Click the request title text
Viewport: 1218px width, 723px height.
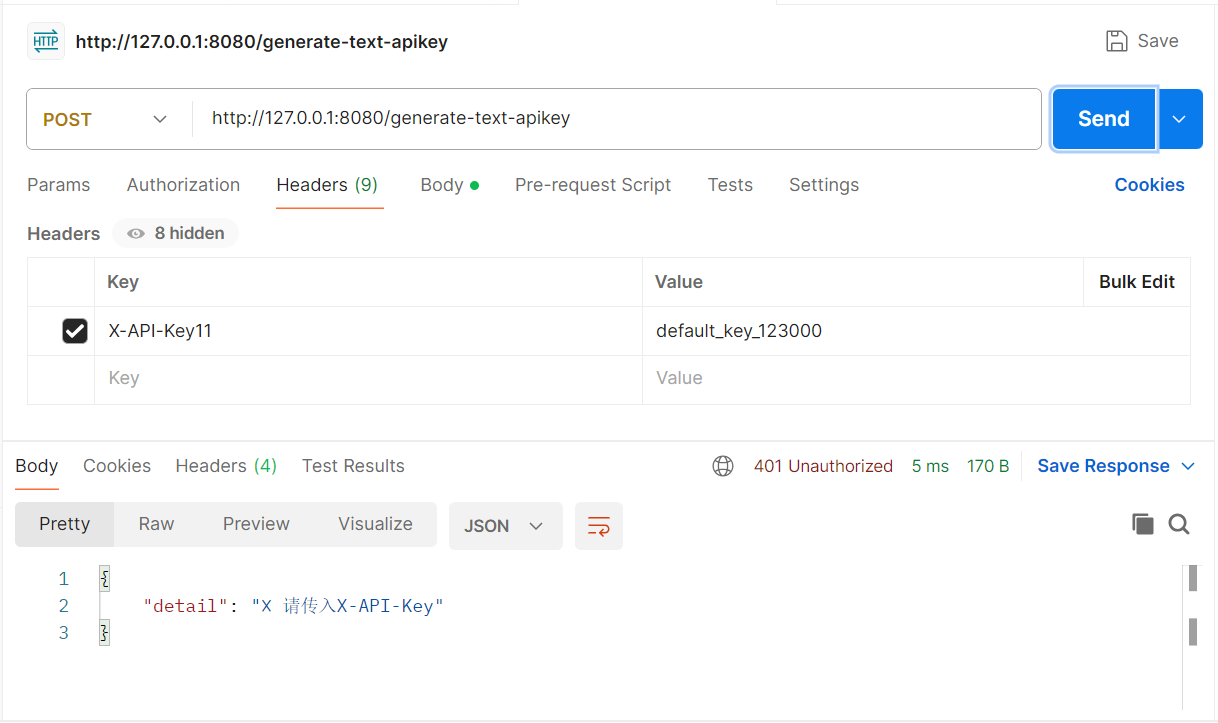point(262,42)
